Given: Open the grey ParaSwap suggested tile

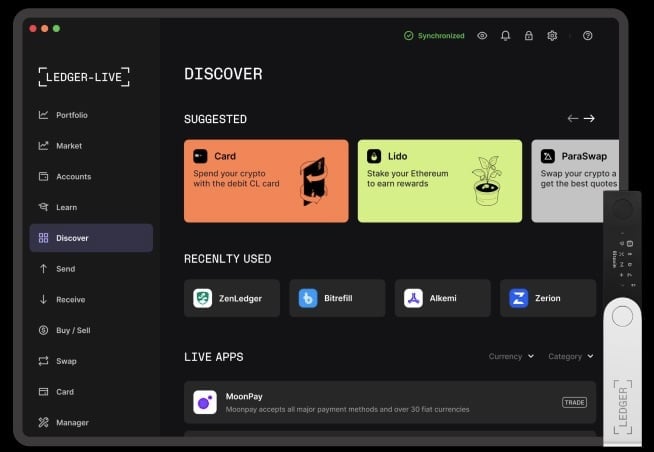Looking at the screenshot, I should [x=575, y=181].
